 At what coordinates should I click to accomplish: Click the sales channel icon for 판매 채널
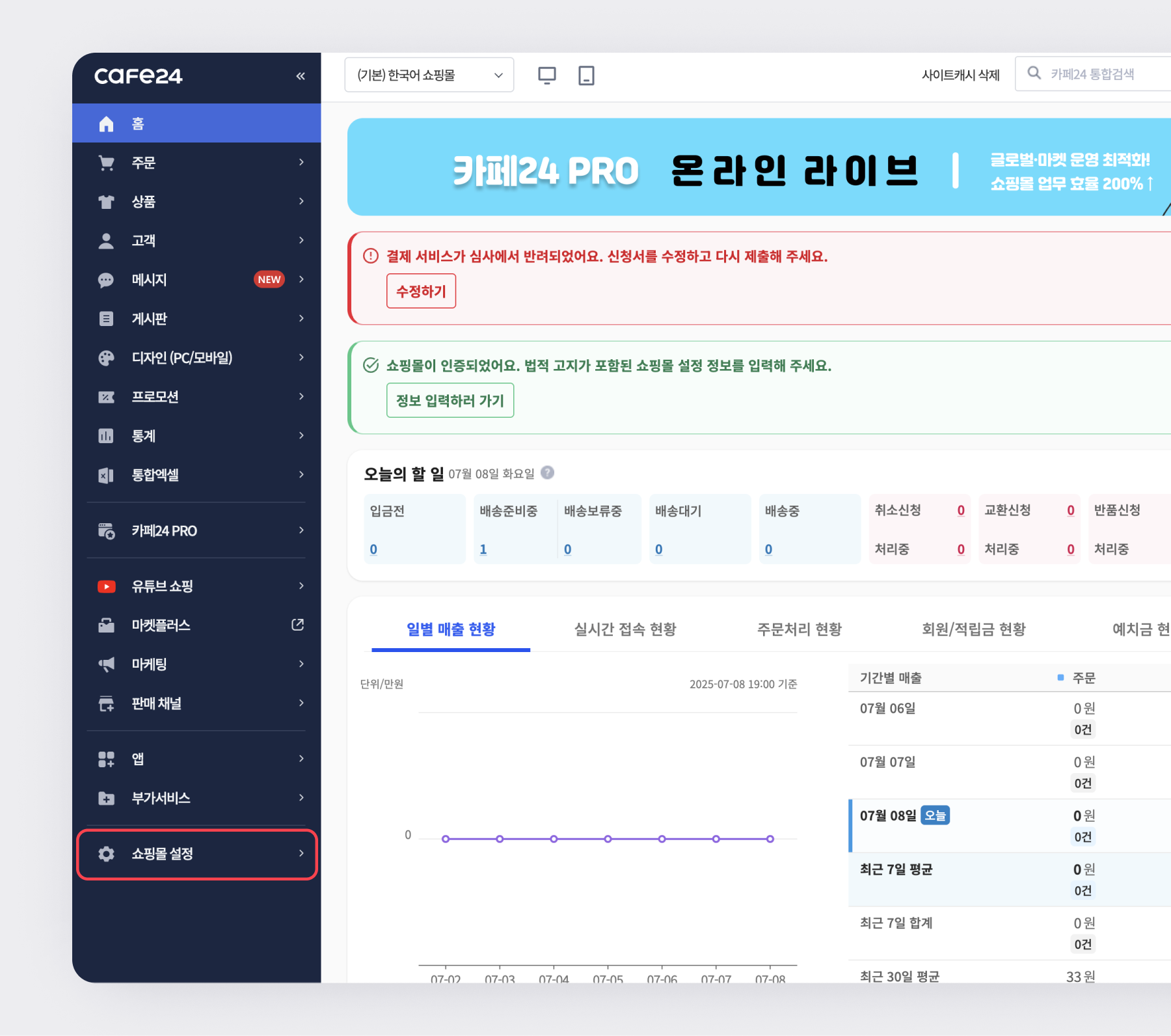(x=106, y=703)
